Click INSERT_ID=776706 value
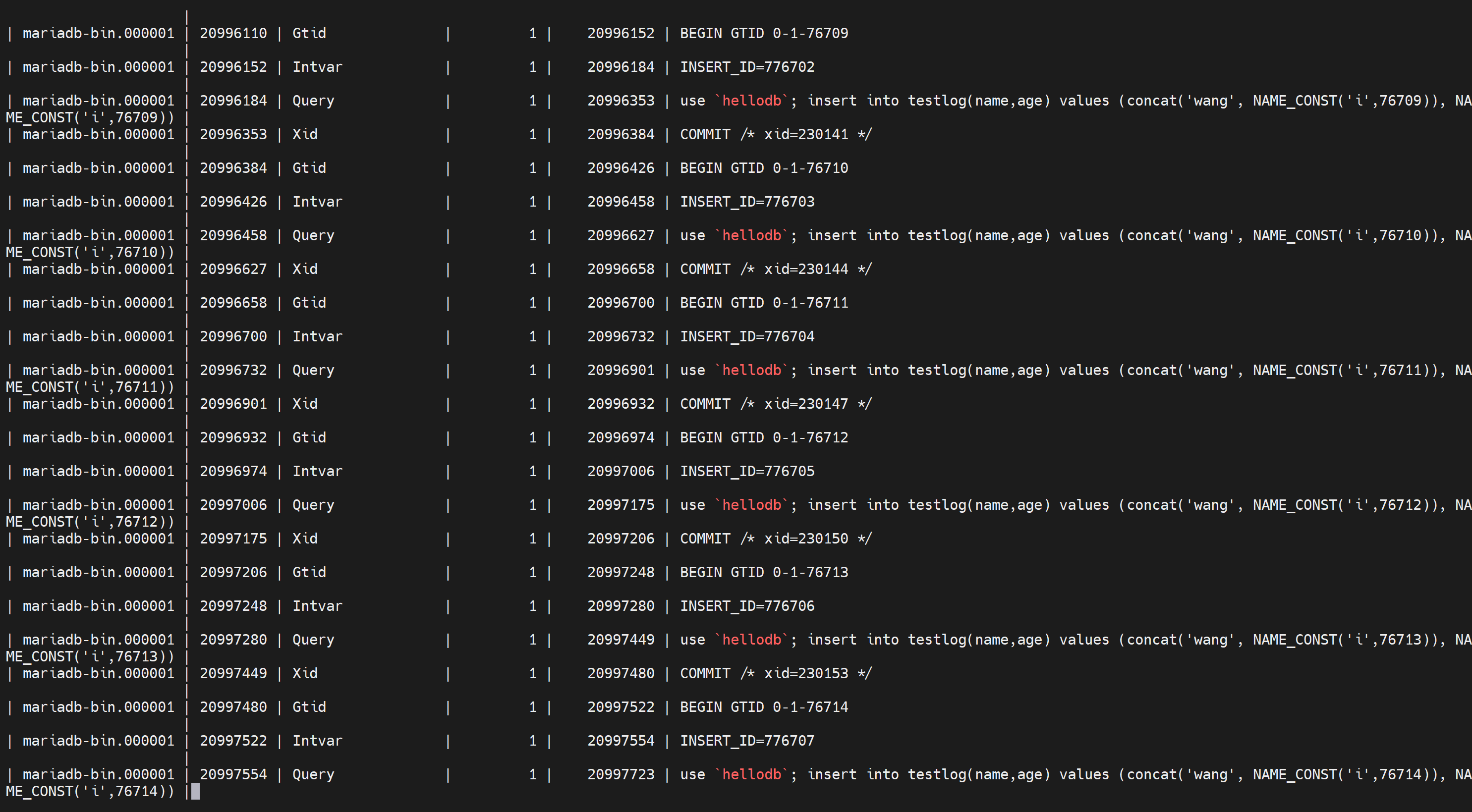 tap(747, 606)
